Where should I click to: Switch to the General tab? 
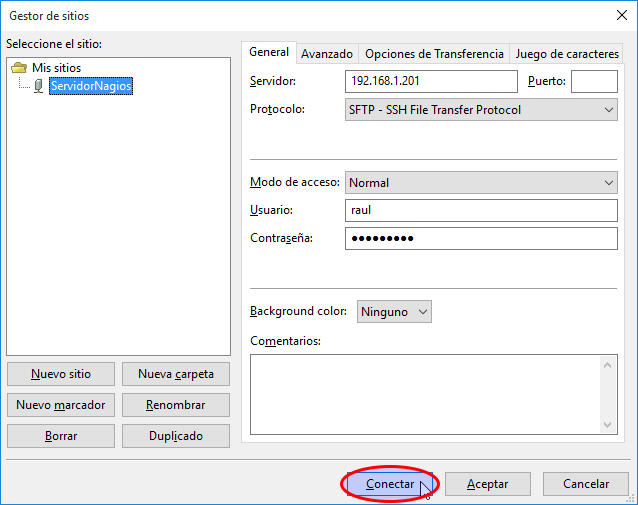(x=269, y=52)
